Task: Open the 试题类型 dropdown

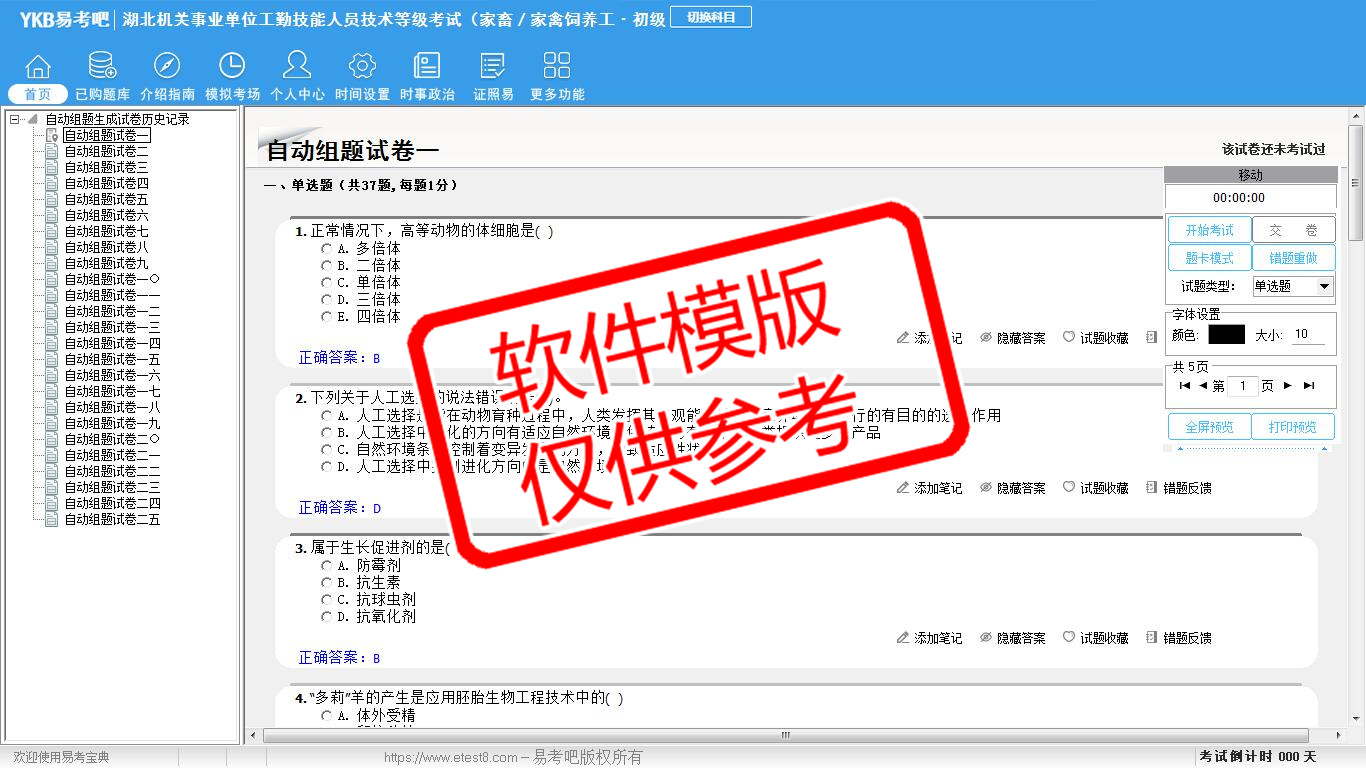Action: pos(1324,287)
